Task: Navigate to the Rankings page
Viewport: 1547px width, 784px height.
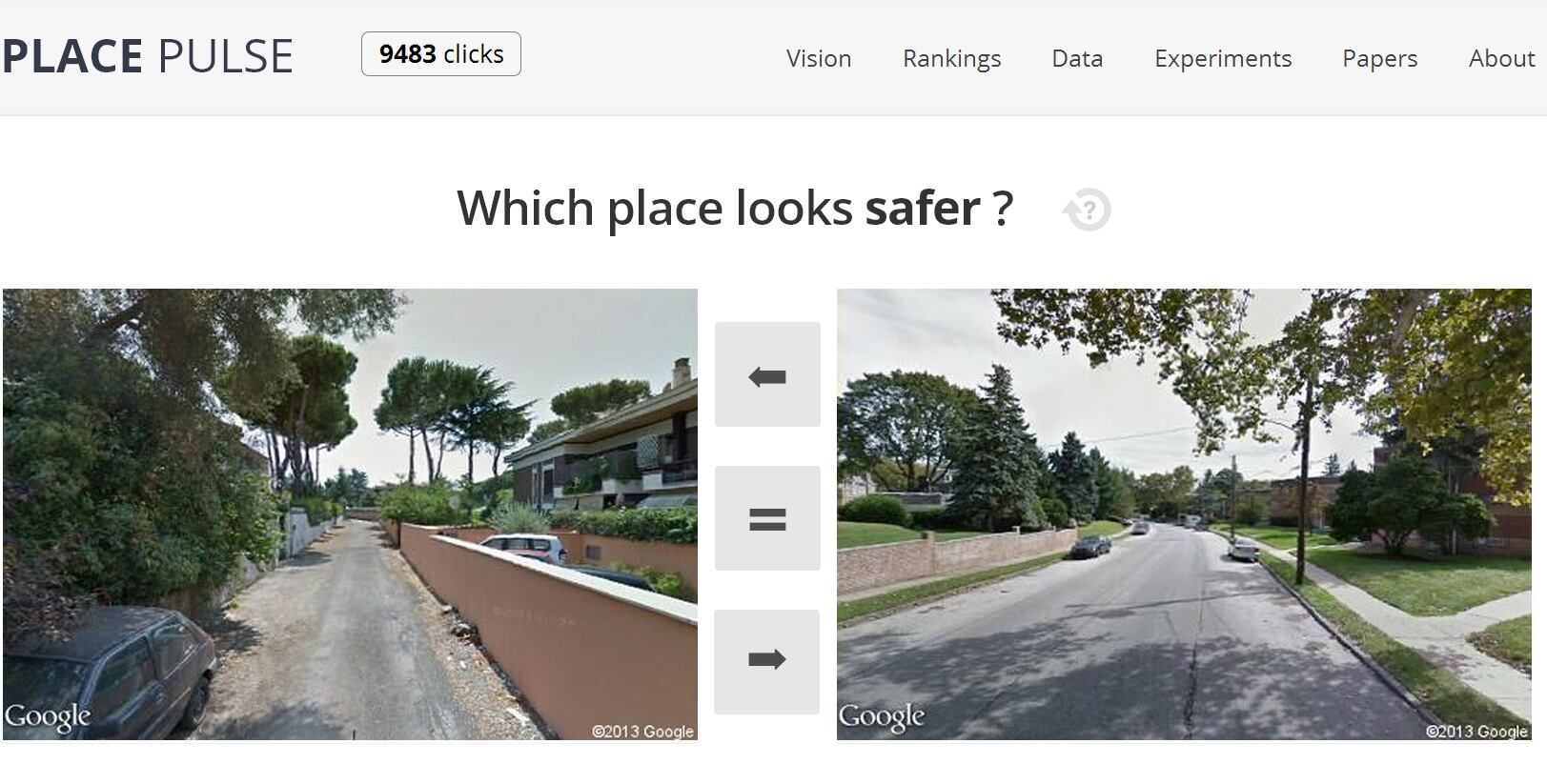Action: [x=951, y=58]
